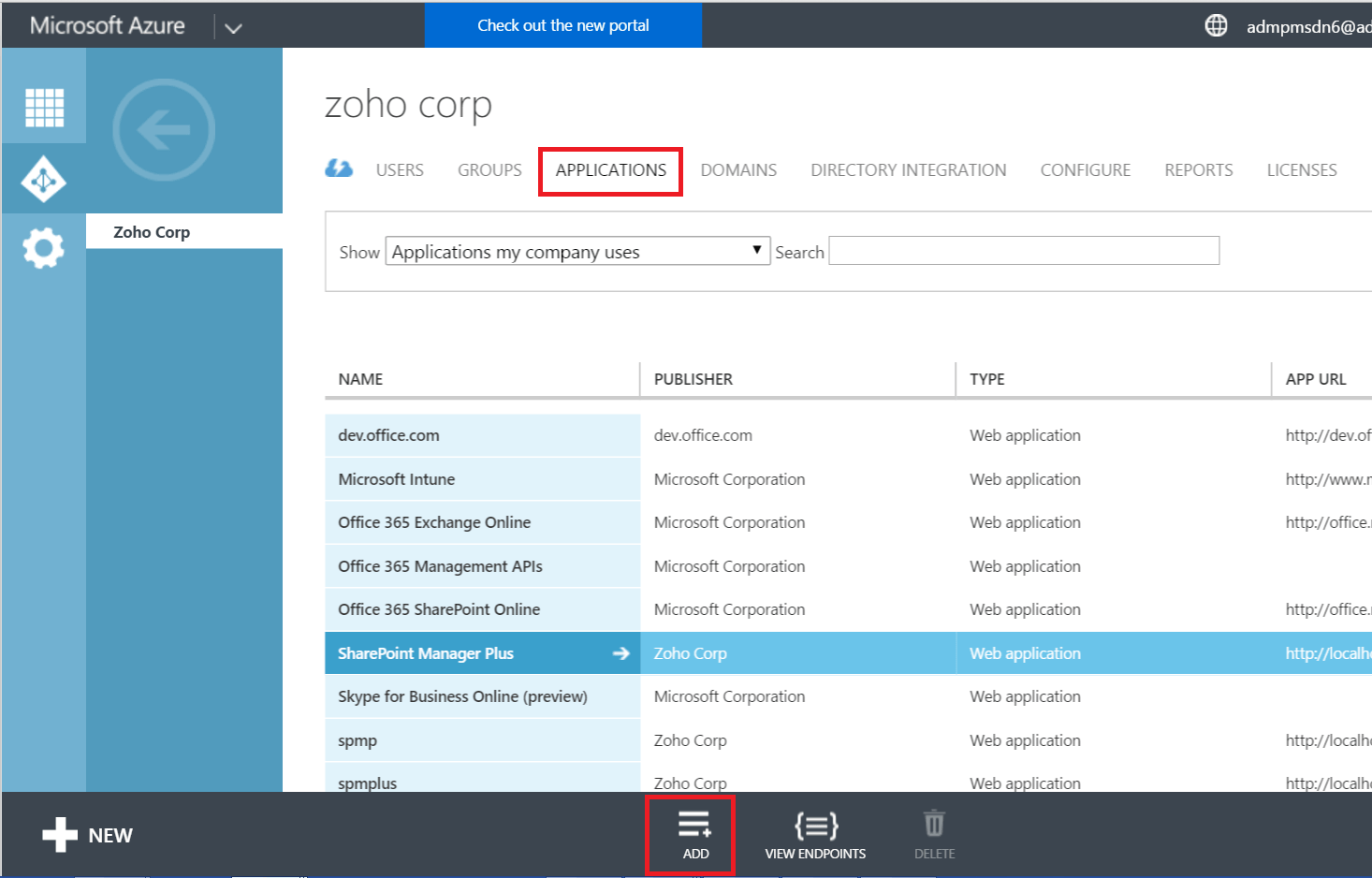
Task: Click the dev.office.com publisher cell
Action: [703, 435]
